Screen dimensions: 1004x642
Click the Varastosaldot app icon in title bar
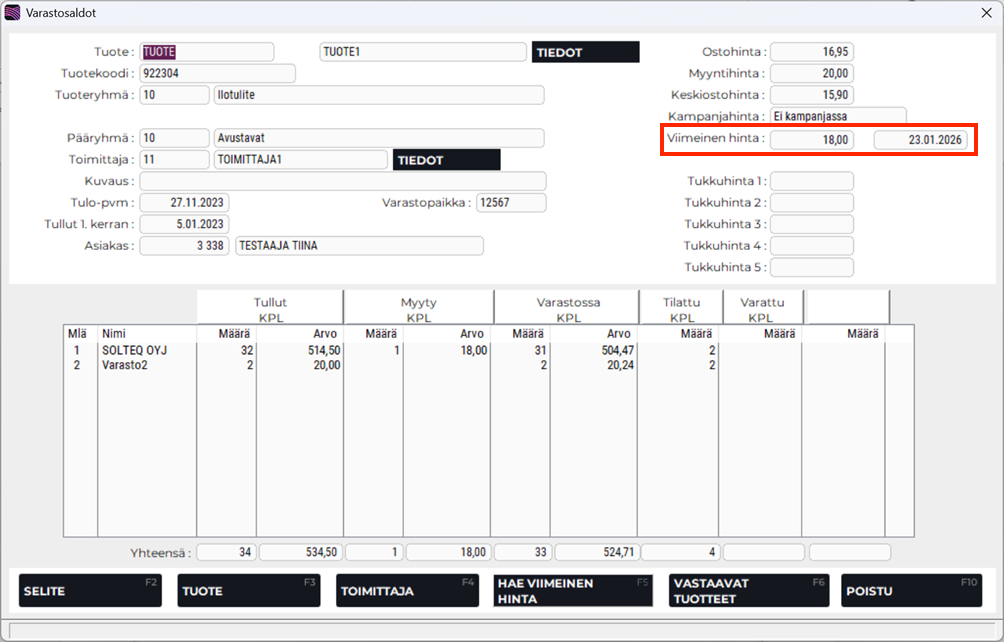click(x=13, y=13)
